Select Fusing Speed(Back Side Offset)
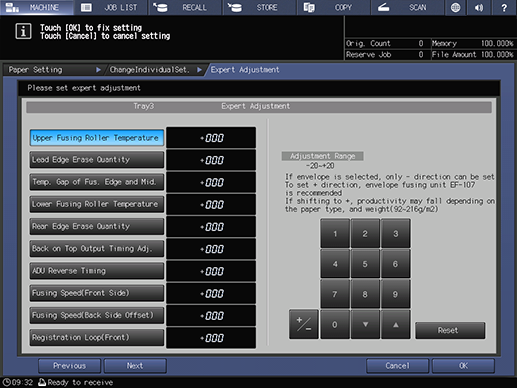Image resolution: width=517 pixels, height=388 pixels. click(x=97, y=315)
